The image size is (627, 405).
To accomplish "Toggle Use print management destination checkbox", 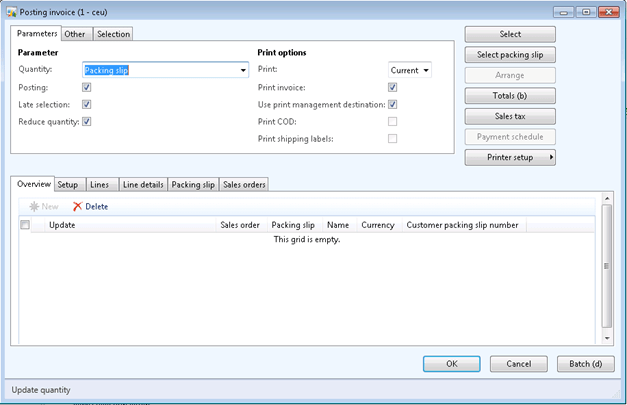I will pos(393,104).
